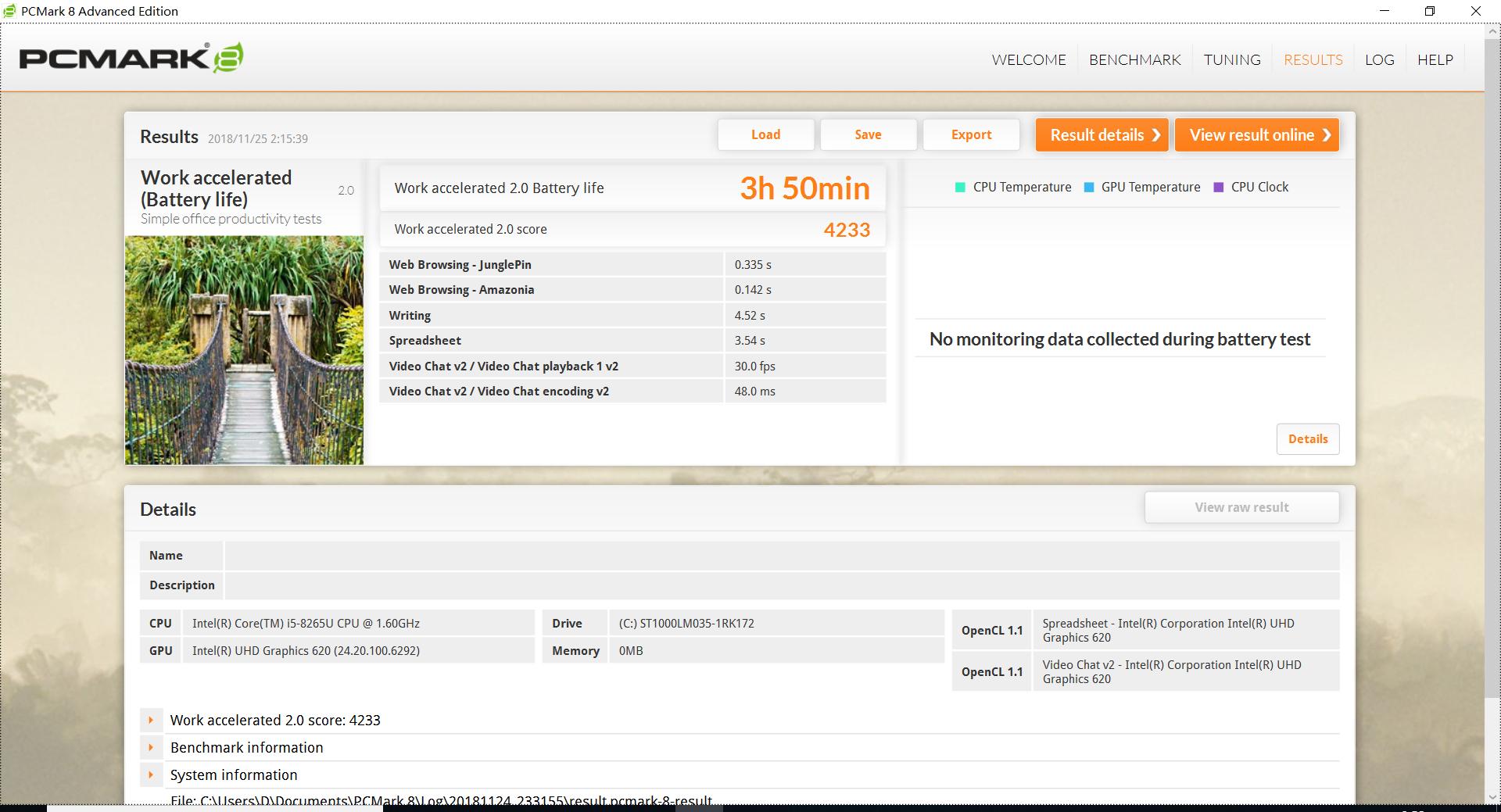Select the Web Browsing - Amazonia row

632,289
